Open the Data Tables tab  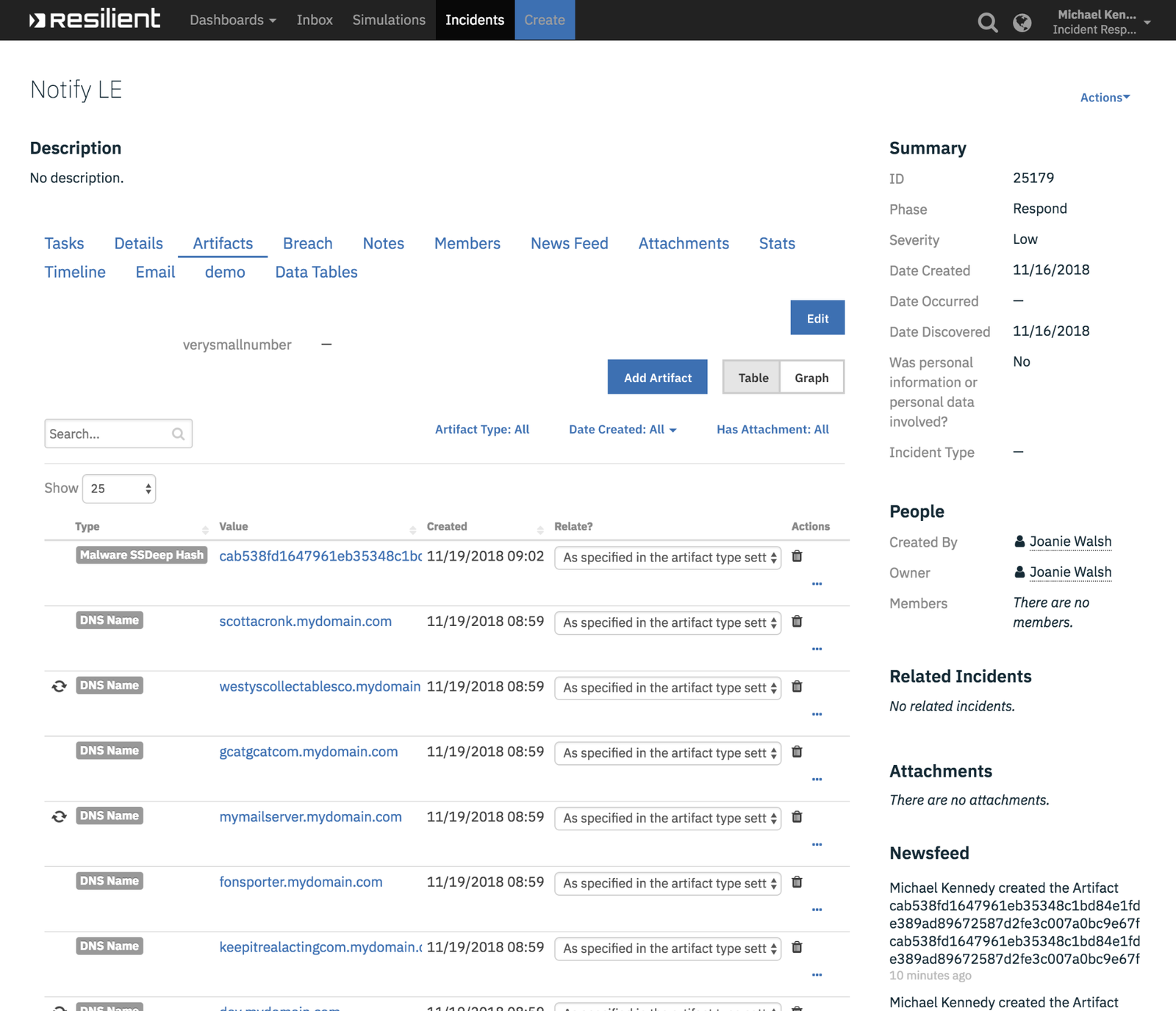click(x=316, y=272)
